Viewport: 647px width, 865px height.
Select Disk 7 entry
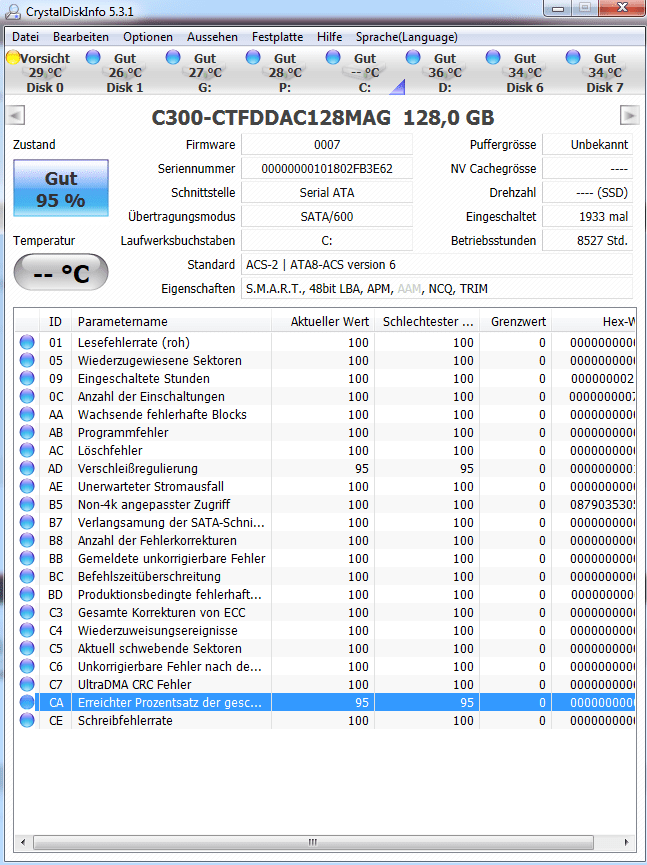(x=605, y=72)
